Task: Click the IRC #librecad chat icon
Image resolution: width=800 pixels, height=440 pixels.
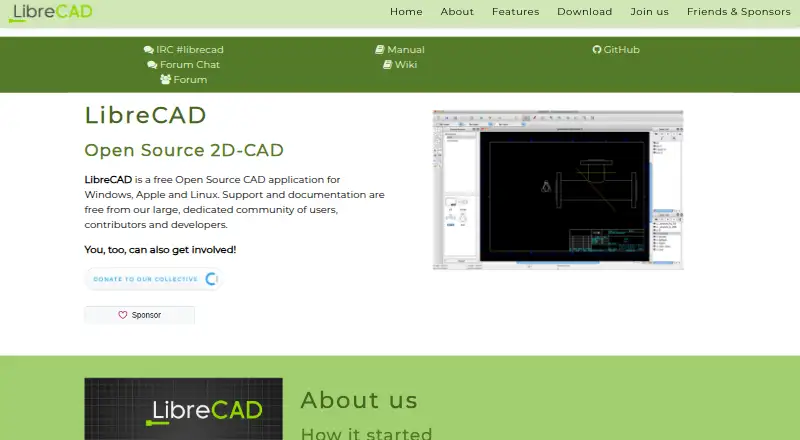Action: coord(148,50)
